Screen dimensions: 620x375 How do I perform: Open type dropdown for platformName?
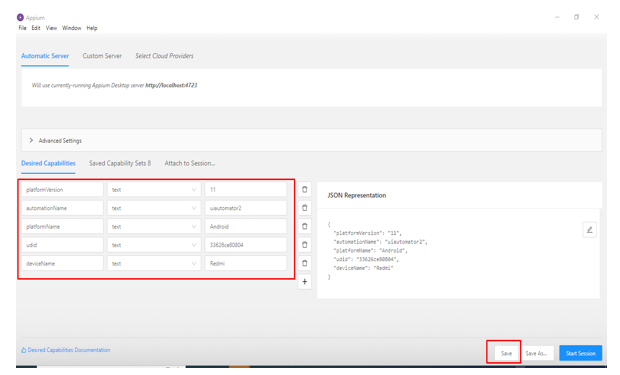click(153, 227)
